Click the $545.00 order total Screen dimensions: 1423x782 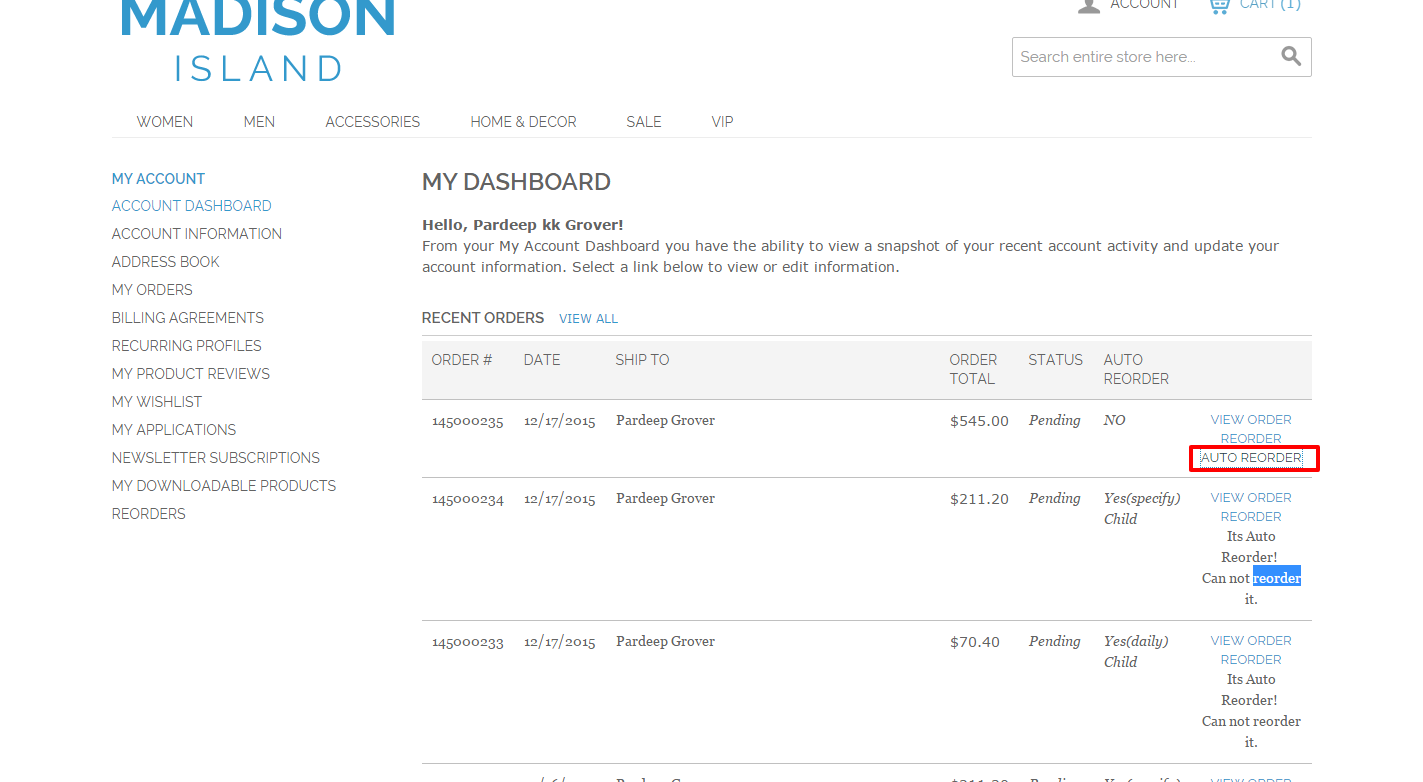(x=979, y=421)
